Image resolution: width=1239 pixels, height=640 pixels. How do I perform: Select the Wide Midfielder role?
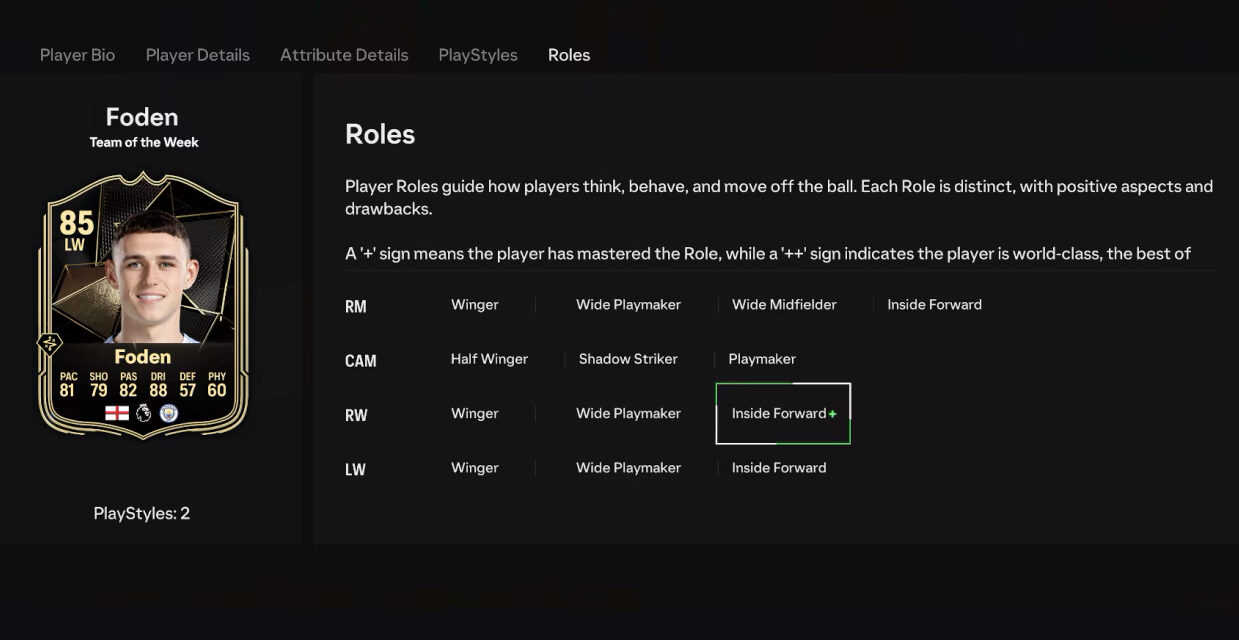[784, 305]
